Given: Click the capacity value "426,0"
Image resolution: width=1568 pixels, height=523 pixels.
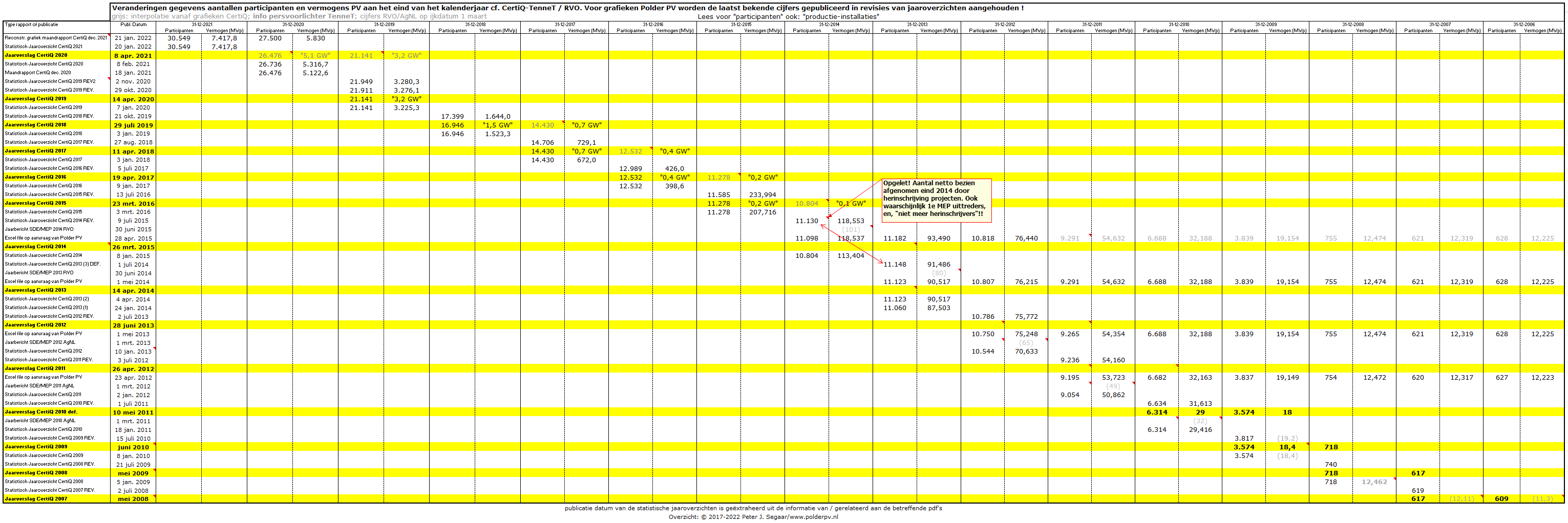Looking at the screenshot, I should click(674, 168).
